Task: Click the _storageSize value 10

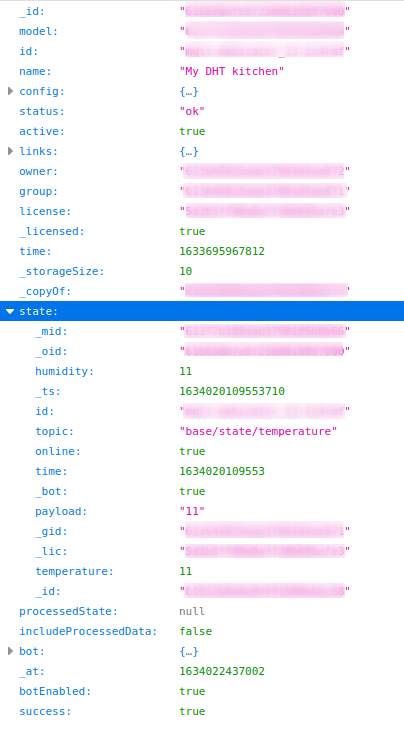Action: [x=186, y=271]
